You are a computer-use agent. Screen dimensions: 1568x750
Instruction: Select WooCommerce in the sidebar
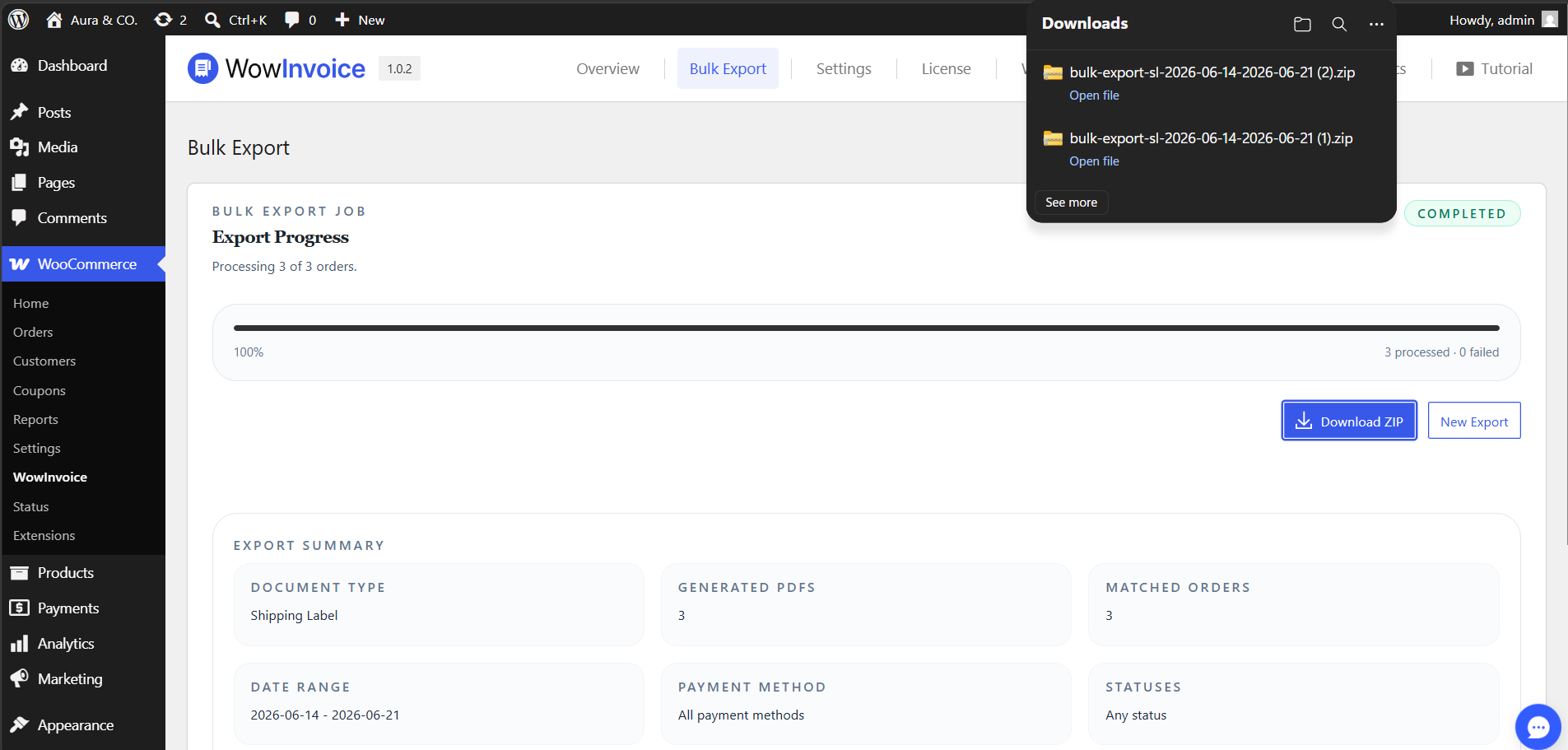(83, 264)
